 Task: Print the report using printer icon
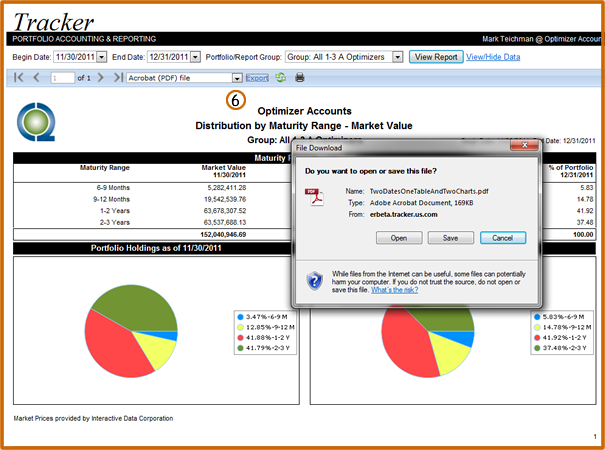(x=300, y=78)
